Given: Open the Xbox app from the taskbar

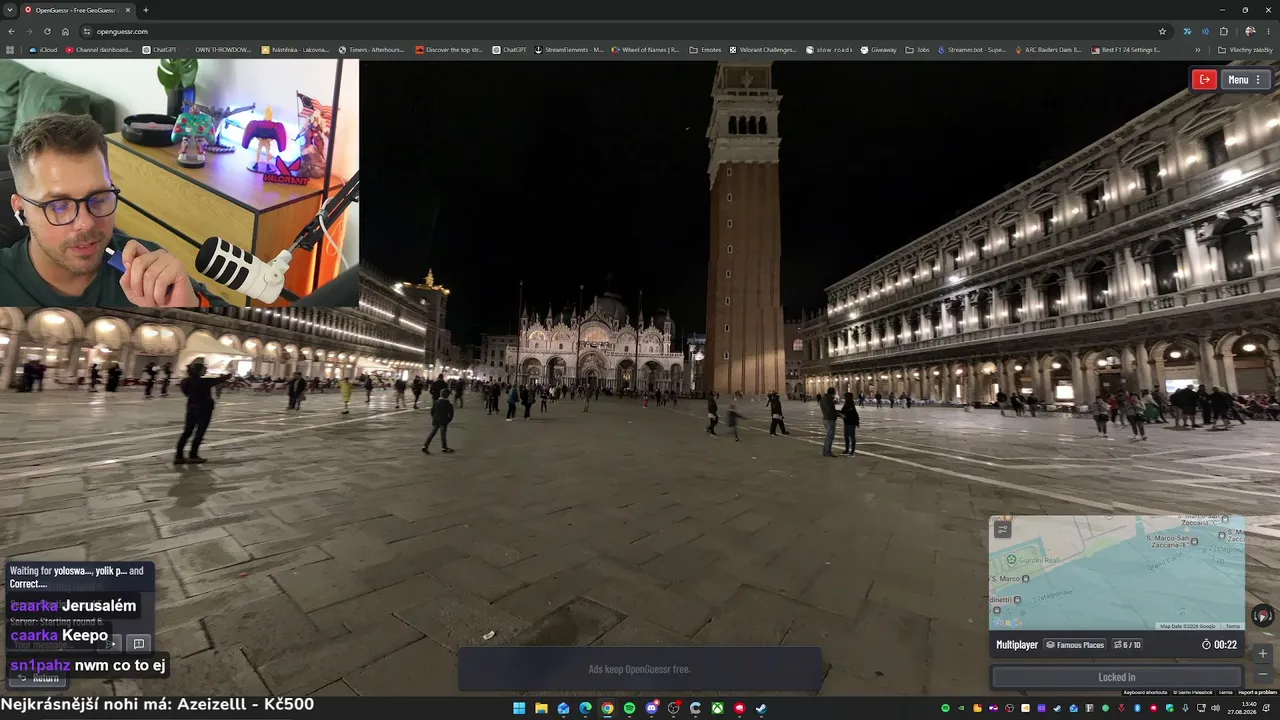Looking at the screenshot, I should (717, 708).
